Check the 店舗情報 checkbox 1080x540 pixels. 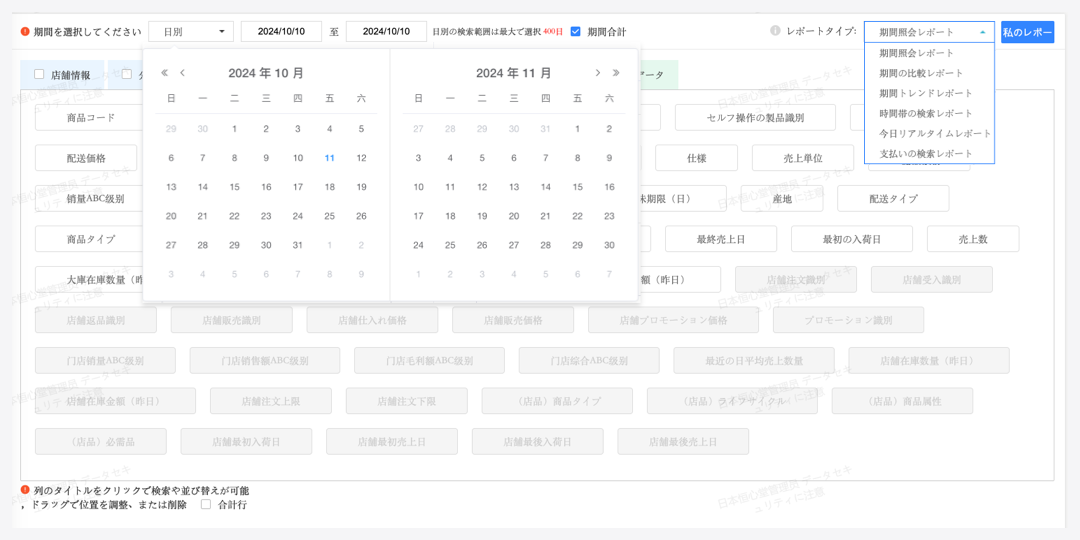coord(39,74)
